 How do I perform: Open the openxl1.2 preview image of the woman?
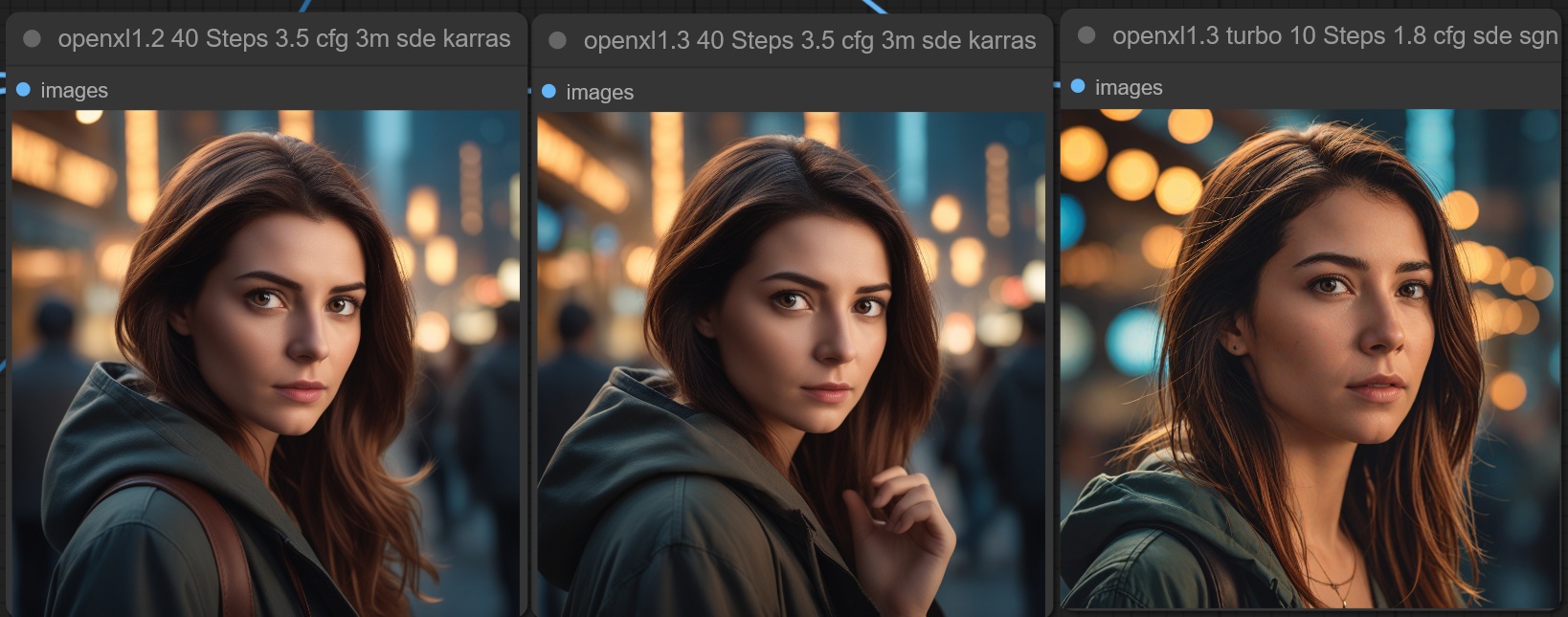point(265,363)
